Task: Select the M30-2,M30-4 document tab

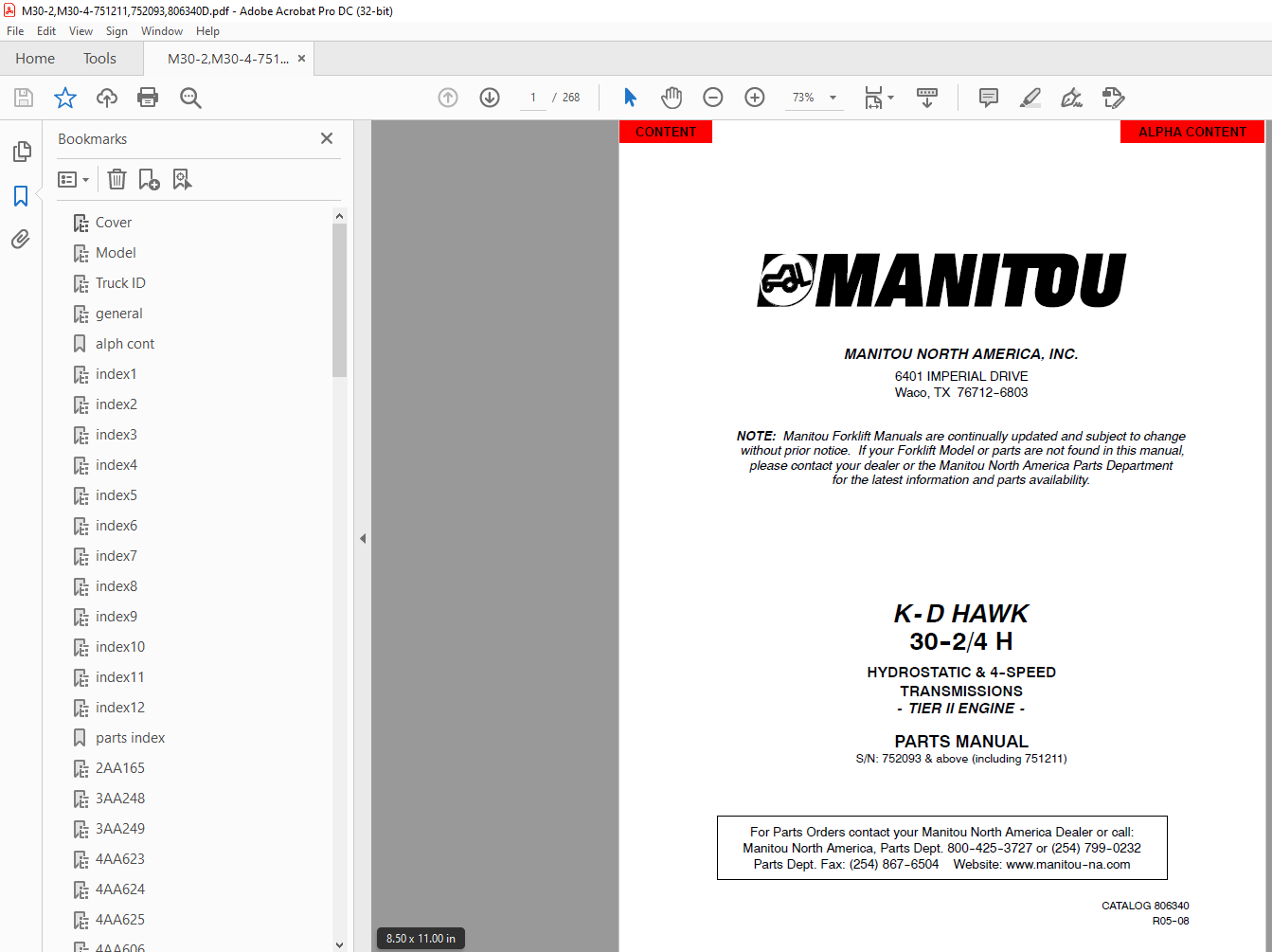Action: click(228, 59)
